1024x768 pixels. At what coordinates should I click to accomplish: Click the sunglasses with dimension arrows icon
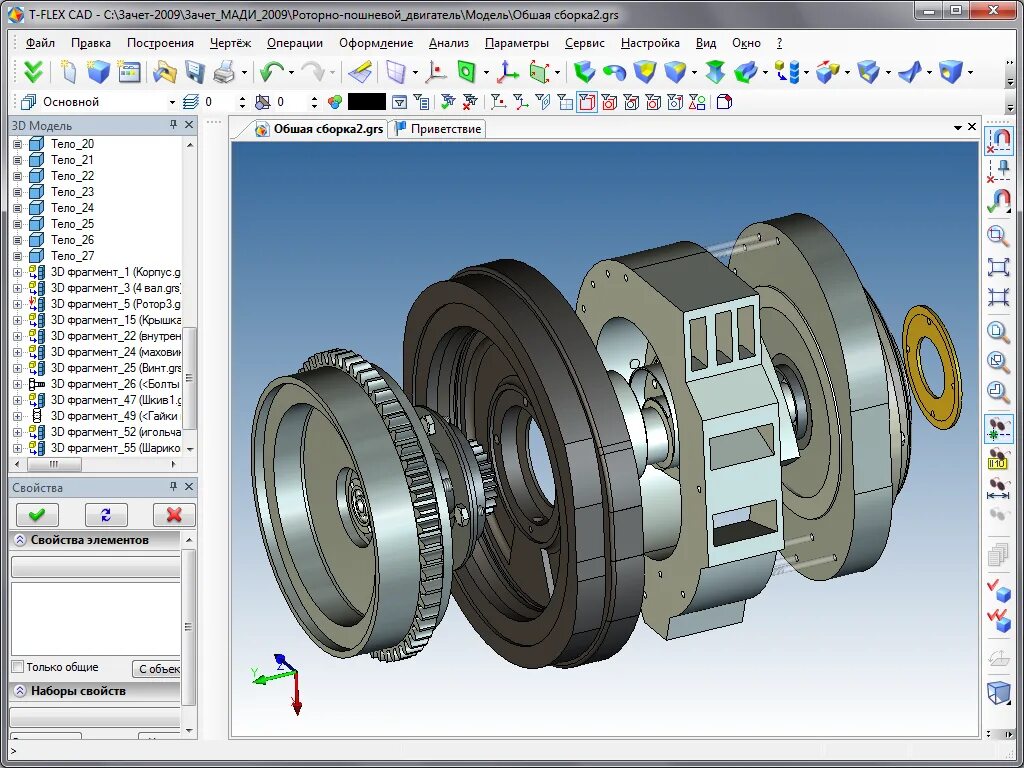coord(999,488)
